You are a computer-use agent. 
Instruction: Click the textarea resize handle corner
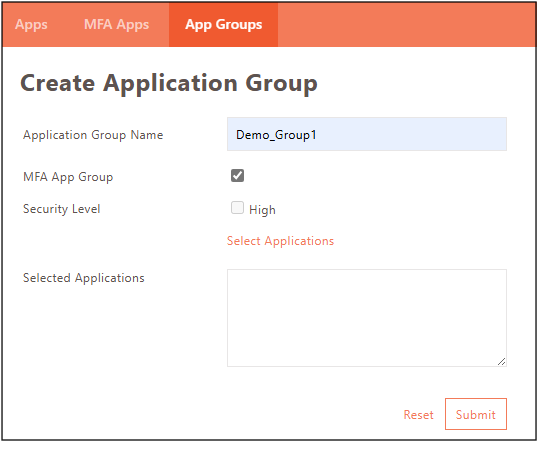click(x=502, y=362)
